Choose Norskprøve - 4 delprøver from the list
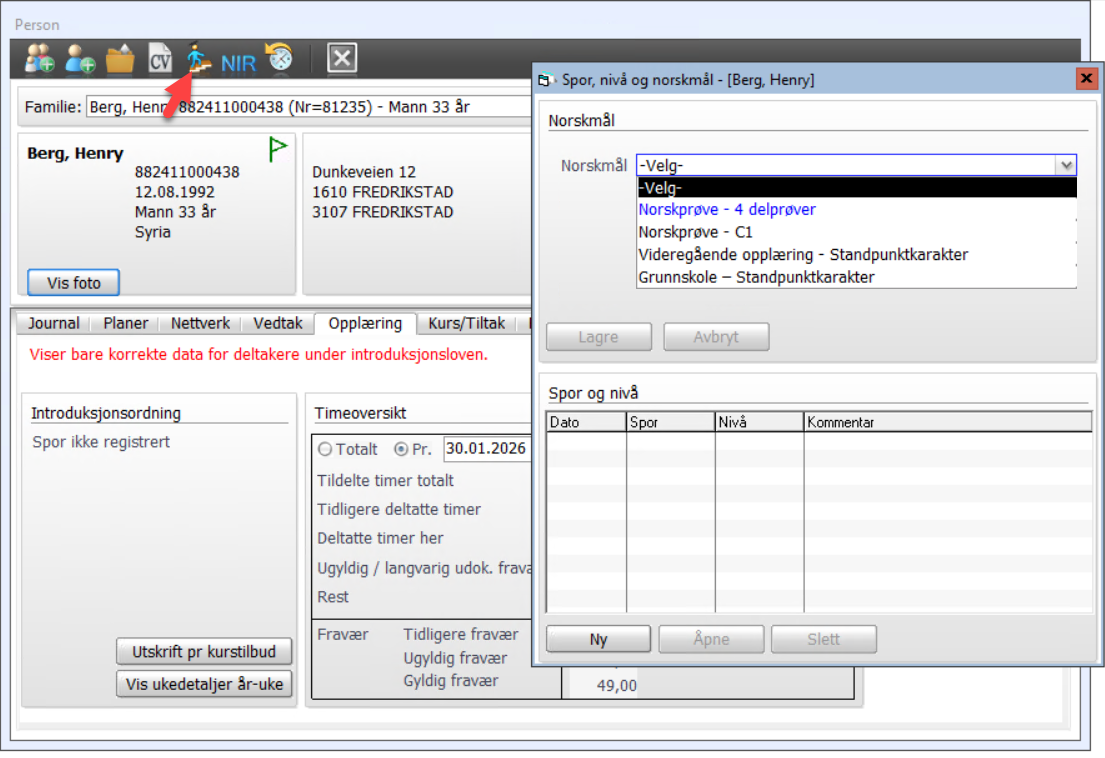The height and width of the screenshot is (758, 1105). click(726, 210)
